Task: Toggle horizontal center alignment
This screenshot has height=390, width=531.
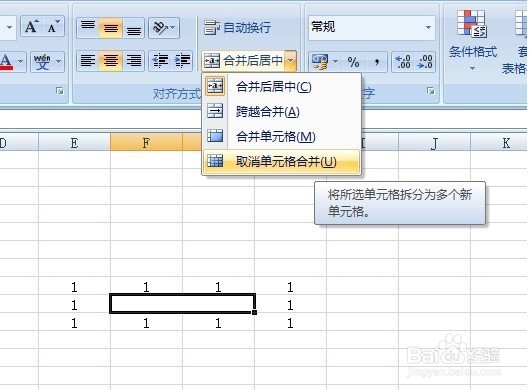Action: tap(111, 61)
